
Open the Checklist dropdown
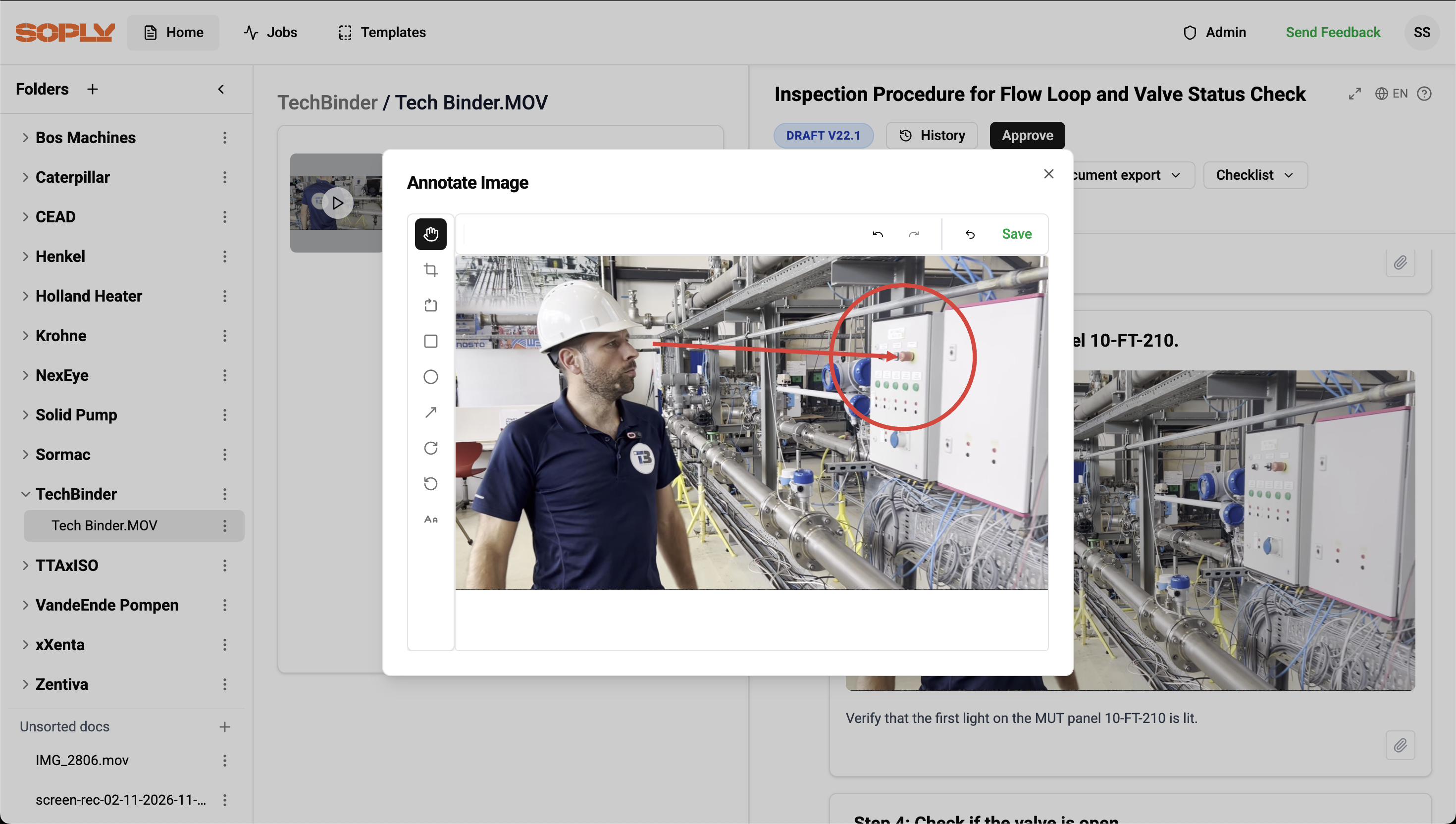pos(1254,175)
